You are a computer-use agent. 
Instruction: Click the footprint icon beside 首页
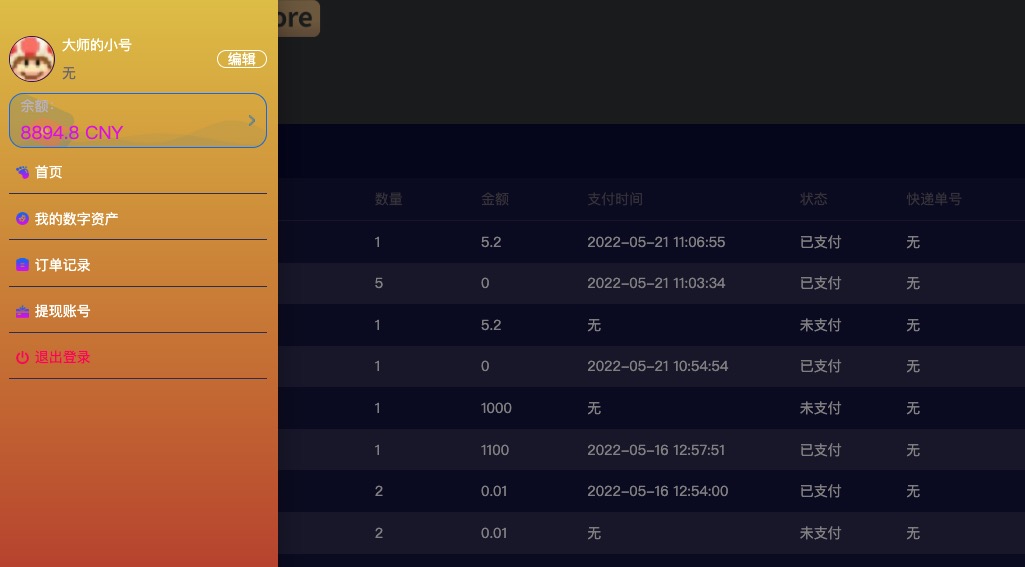coord(22,172)
